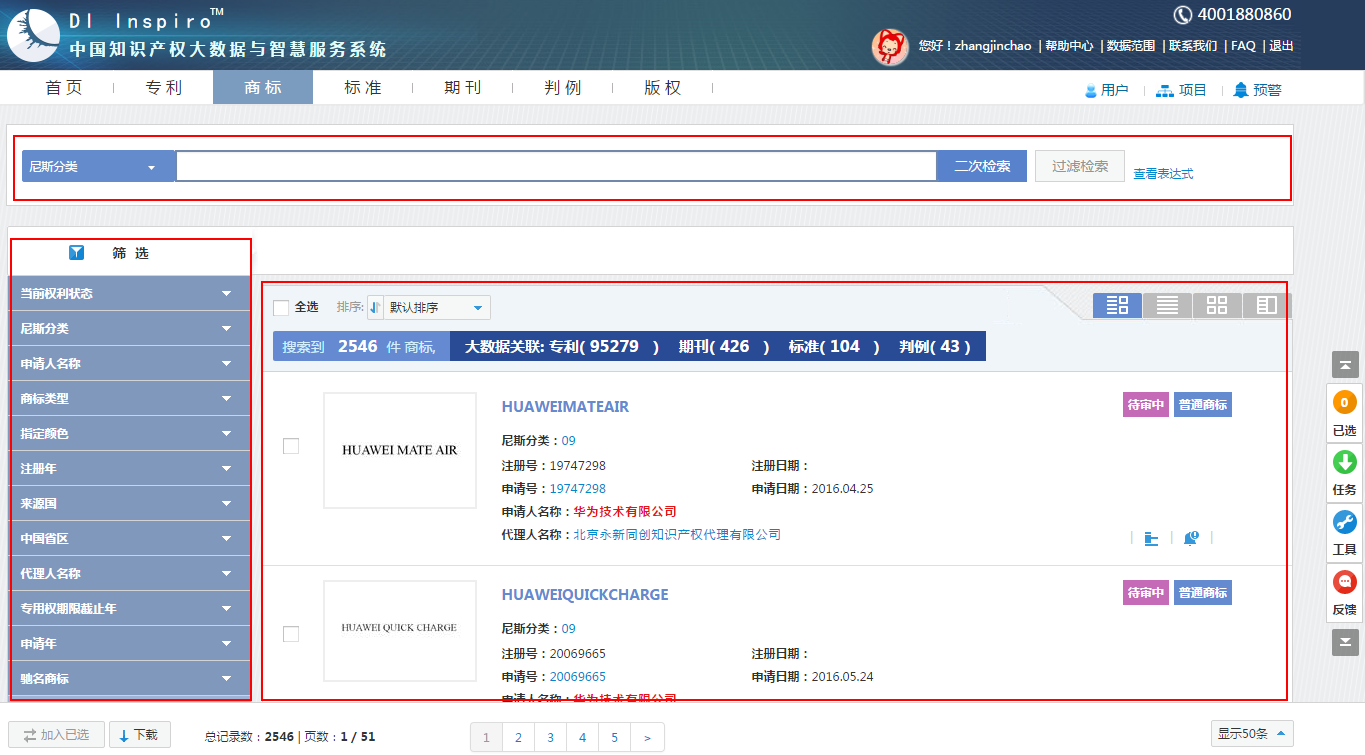The image size is (1365, 755).
Task: Switch to the compact lines list view
Action: tap(1167, 305)
